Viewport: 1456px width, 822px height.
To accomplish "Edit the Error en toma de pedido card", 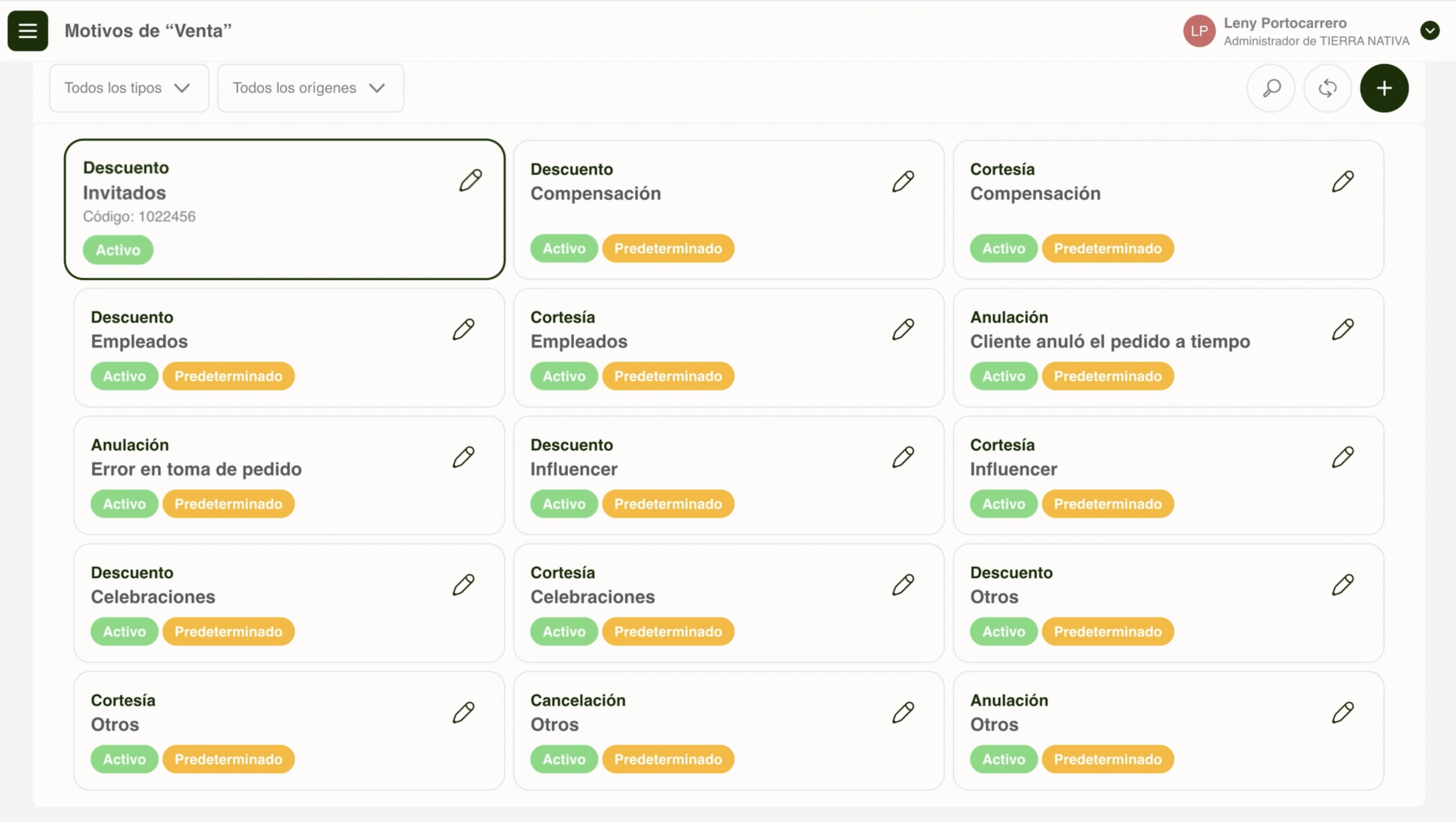I will (463, 457).
